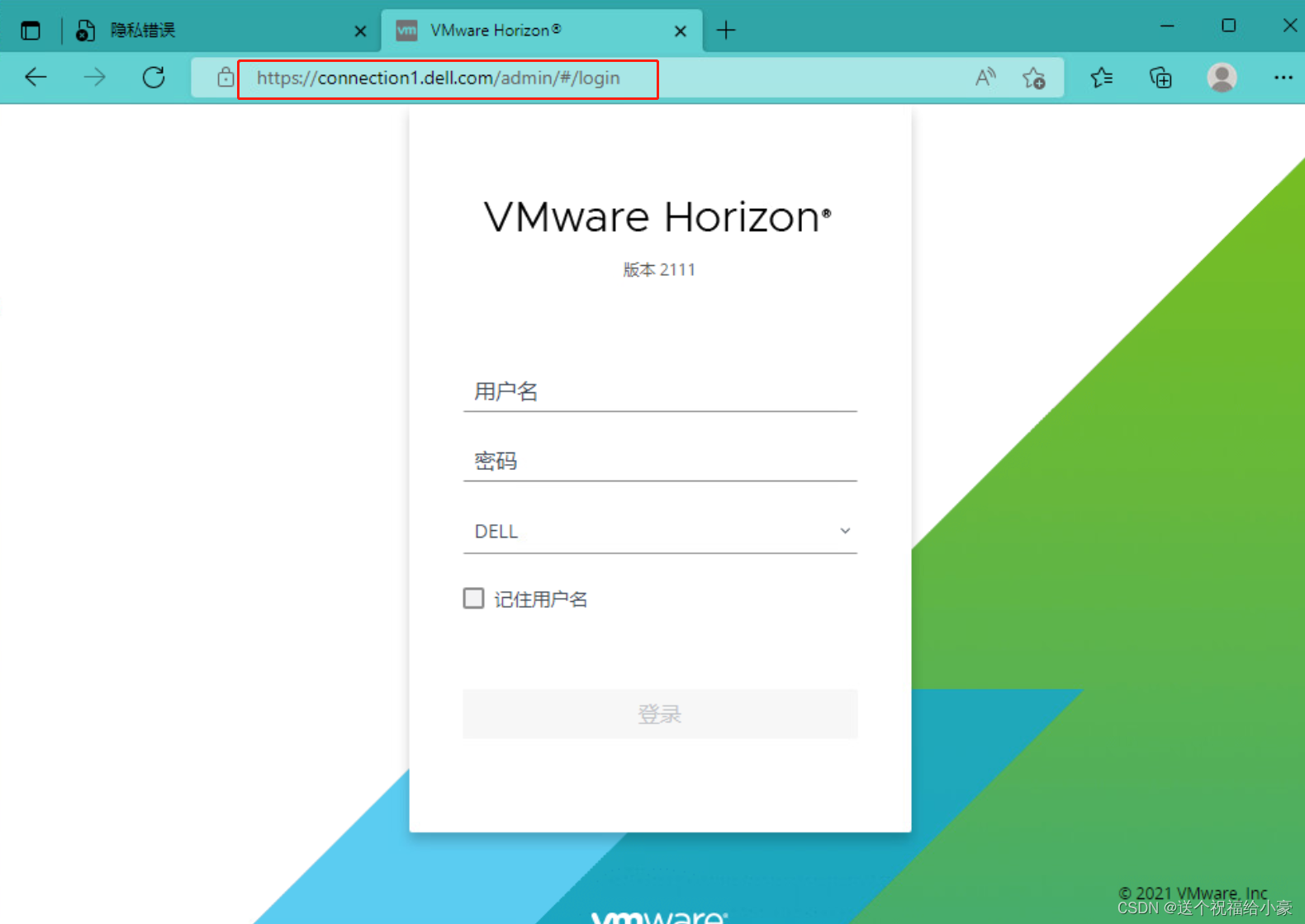
Task: Focus the 用户名 input field
Action: click(660, 391)
